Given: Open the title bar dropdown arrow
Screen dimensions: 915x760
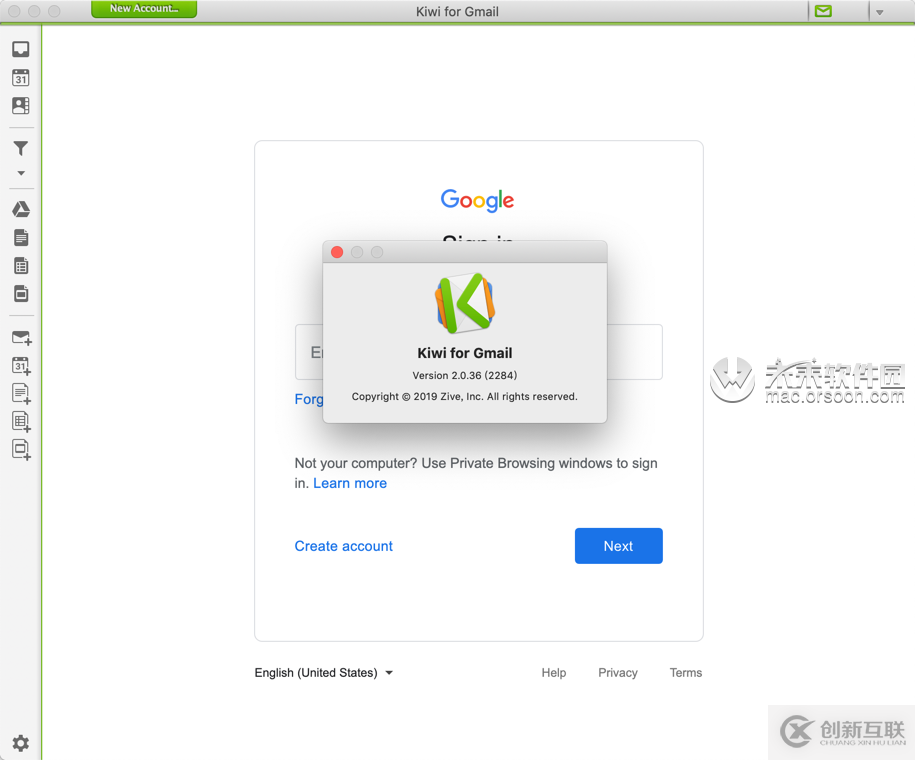Looking at the screenshot, I should [879, 12].
